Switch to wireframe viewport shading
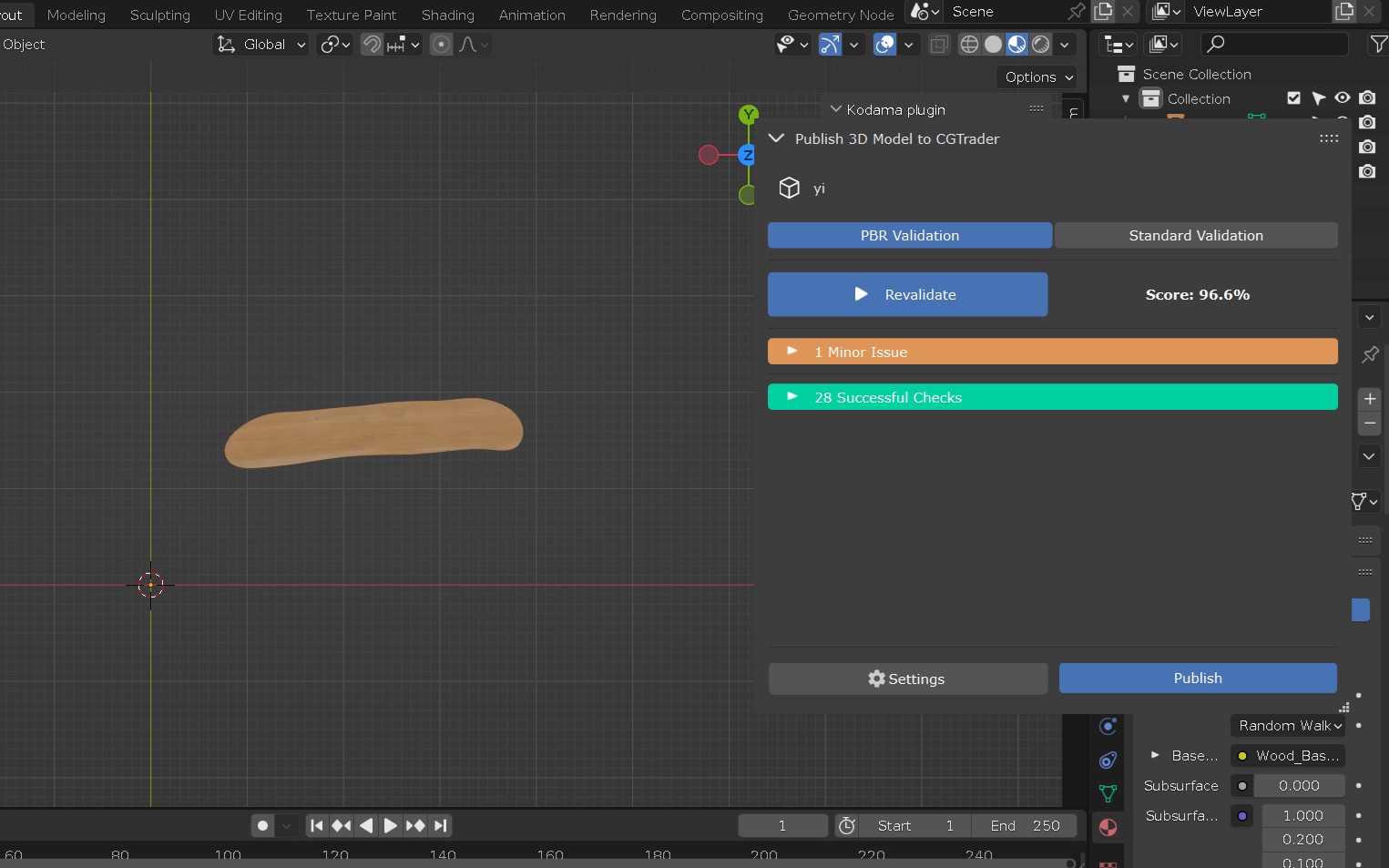The width and height of the screenshot is (1389, 868). click(970, 45)
